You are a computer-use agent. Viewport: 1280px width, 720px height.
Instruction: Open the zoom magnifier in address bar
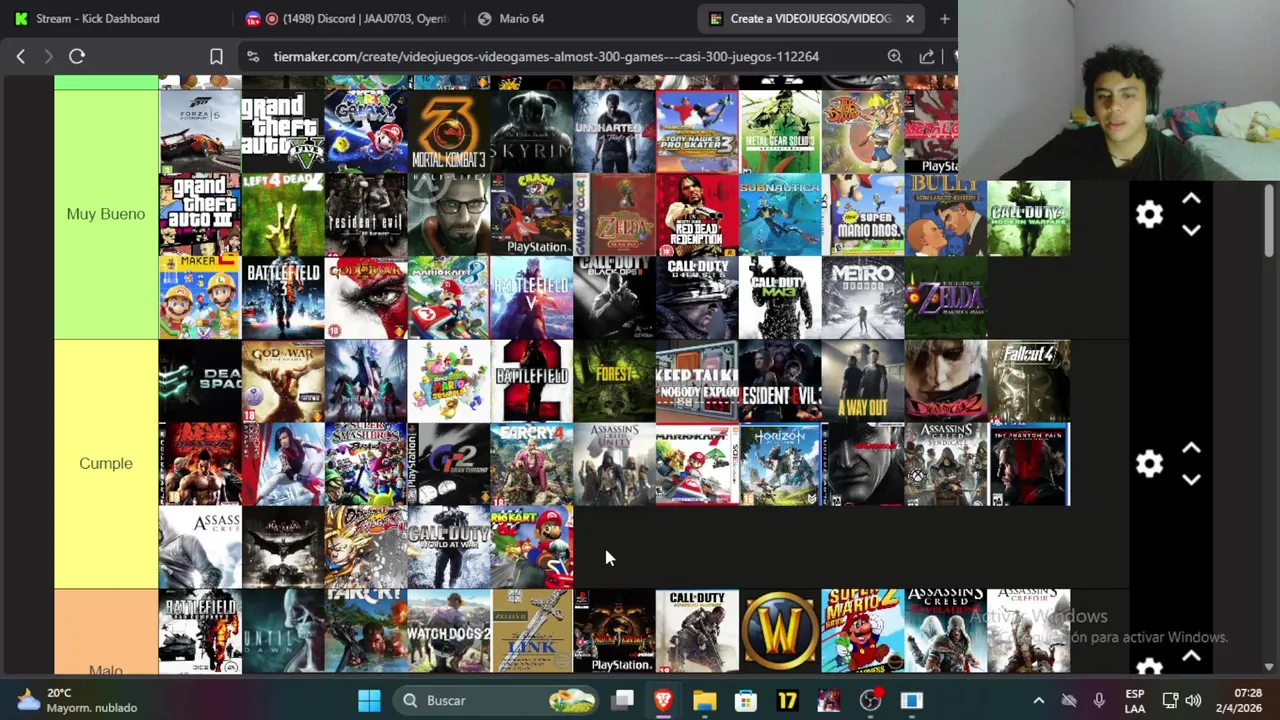(x=895, y=57)
